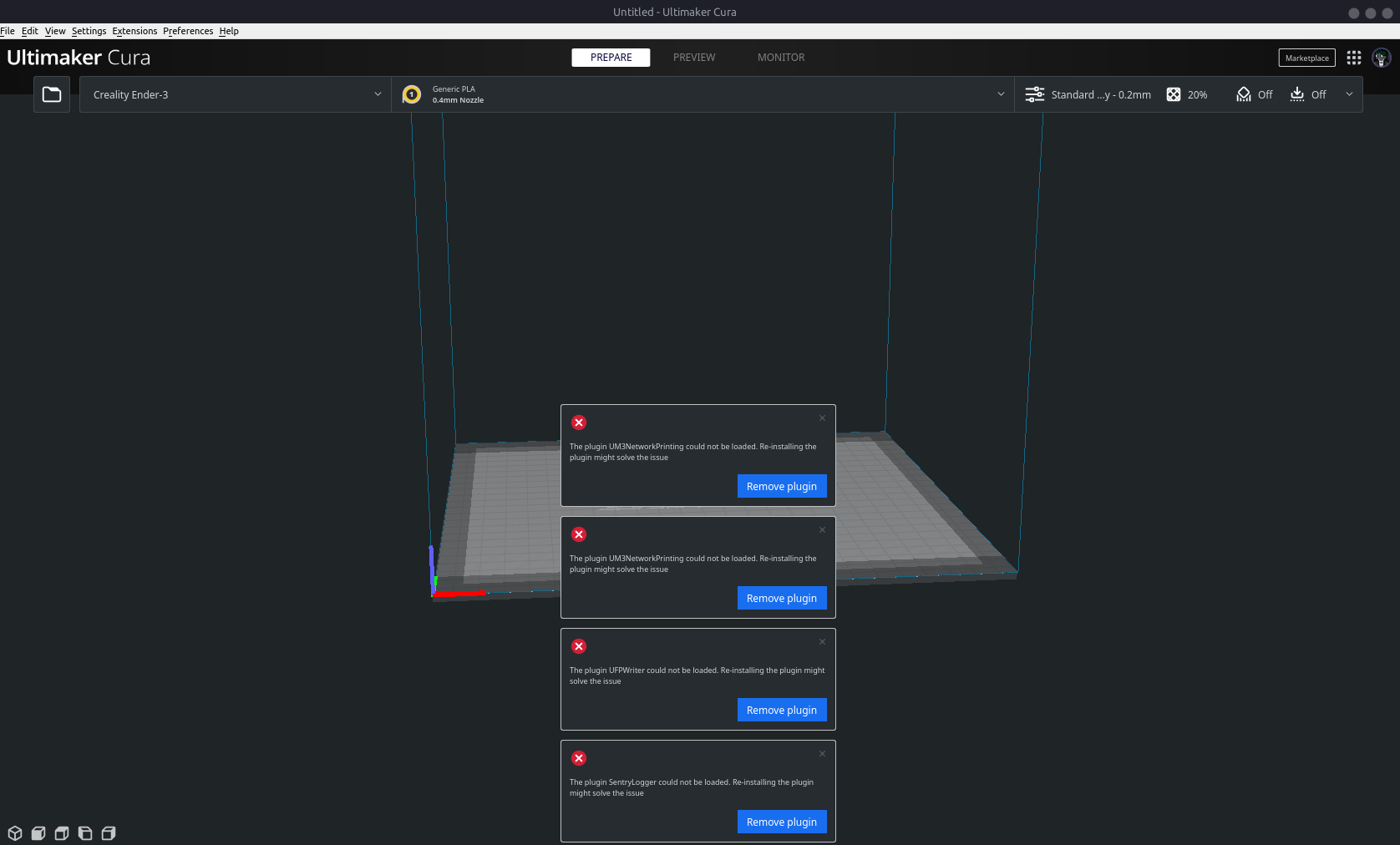Image resolution: width=1400 pixels, height=845 pixels.
Task: Switch to front view using the view icon
Action: 38,832
